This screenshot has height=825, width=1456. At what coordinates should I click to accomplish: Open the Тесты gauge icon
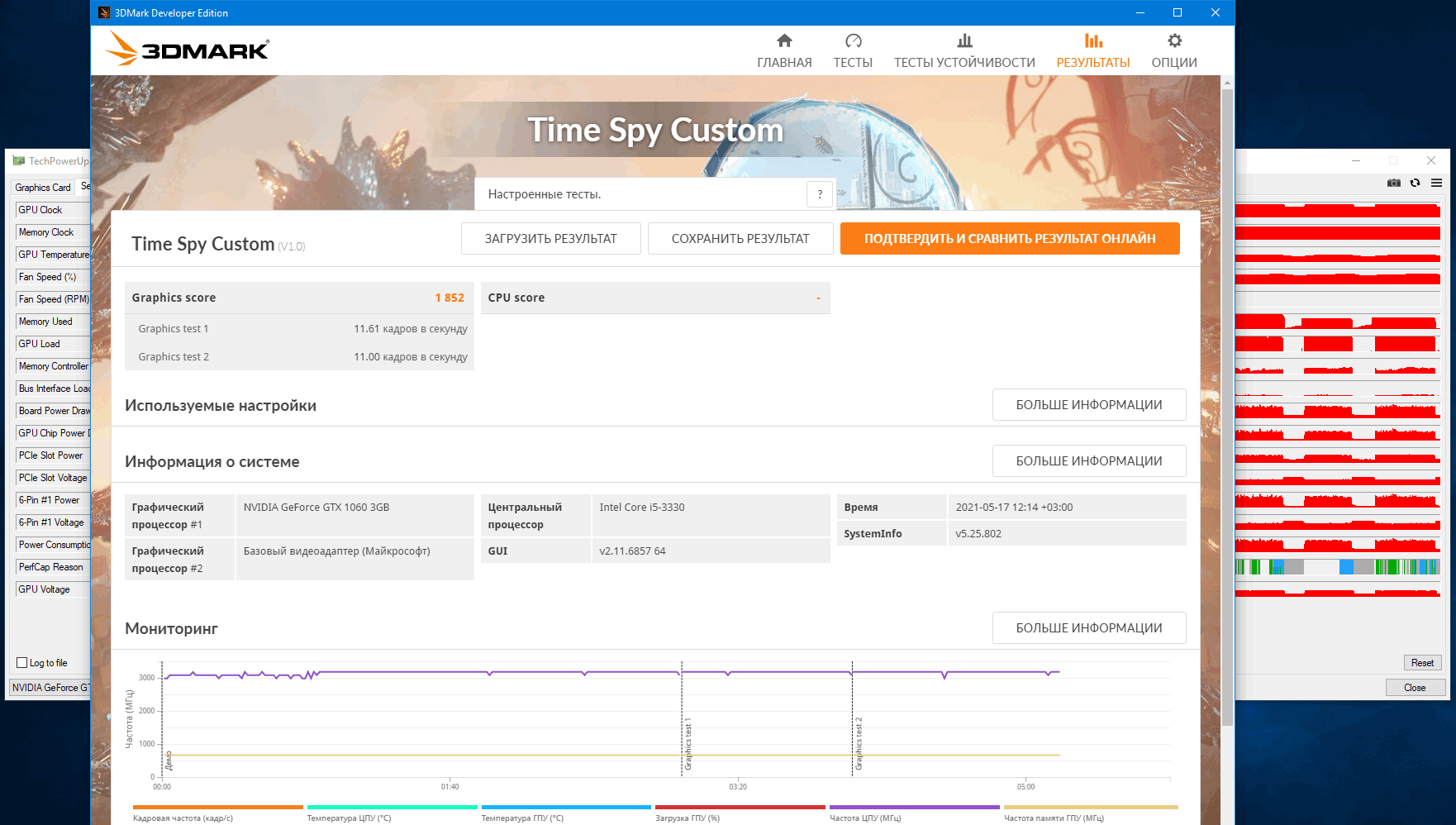[854, 41]
